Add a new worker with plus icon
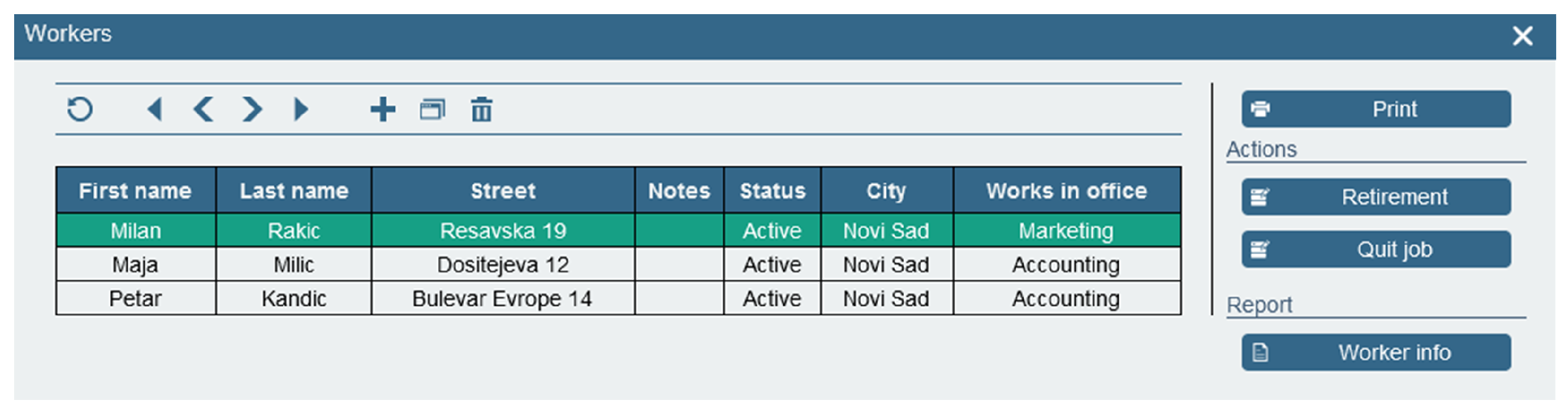This screenshot has height=420, width=1568. point(383,110)
